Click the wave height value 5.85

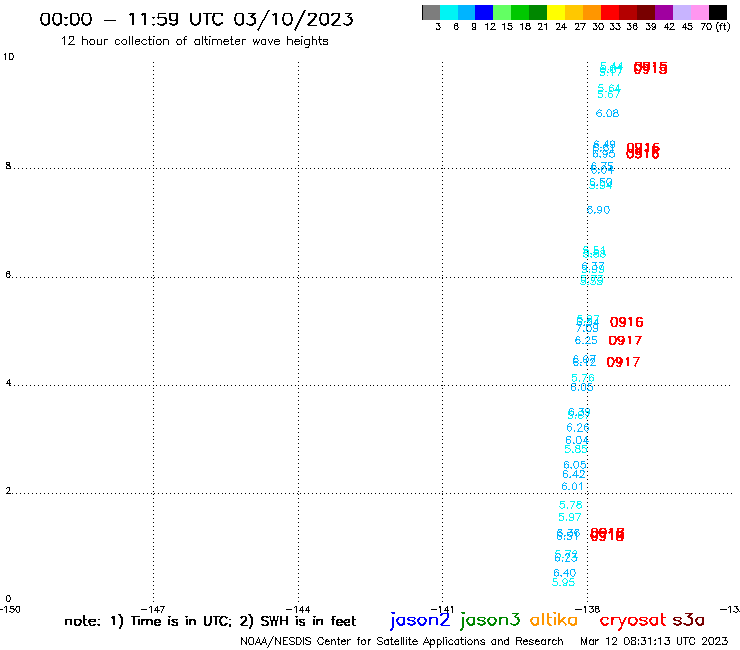[576, 449]
